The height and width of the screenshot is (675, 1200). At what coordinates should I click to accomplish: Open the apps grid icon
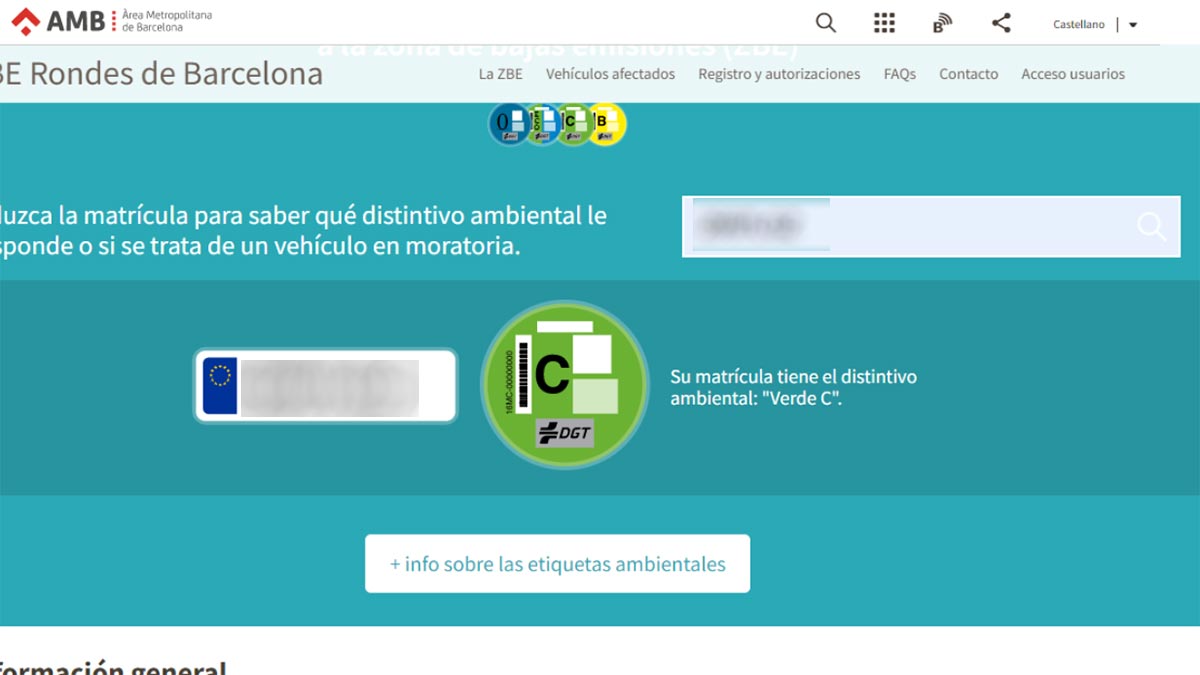tap(884, 23)
